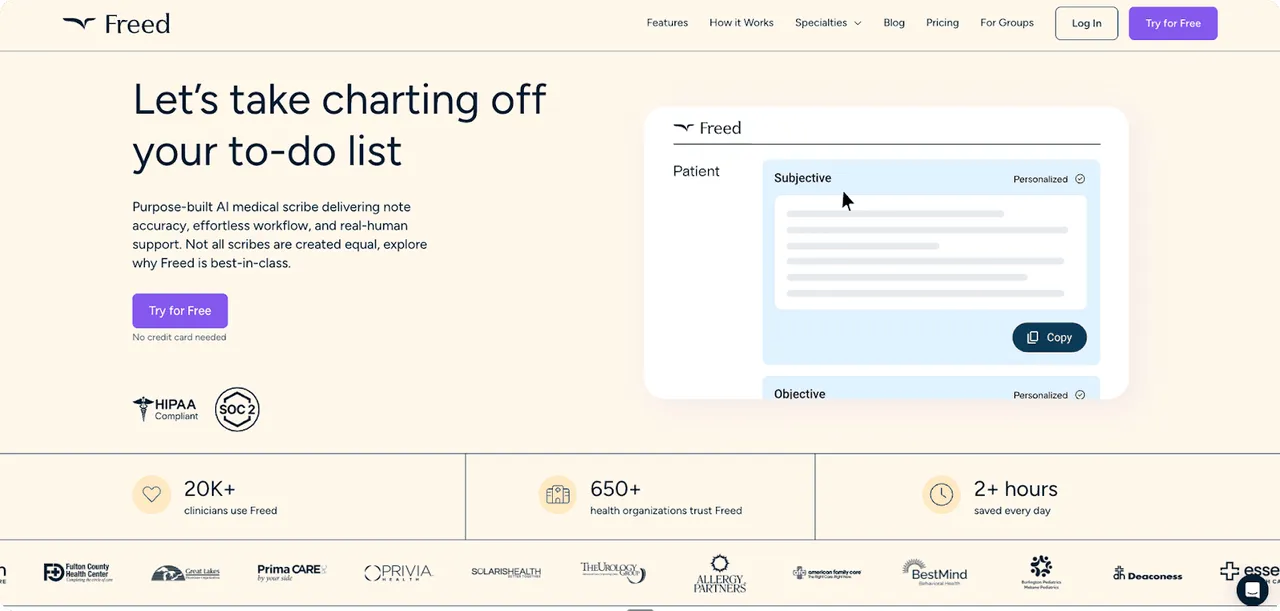Click the HIPAA Compliant badge
Image resolution: width=1280 pixels, height=611 pixels.
(x=166, y=408)
